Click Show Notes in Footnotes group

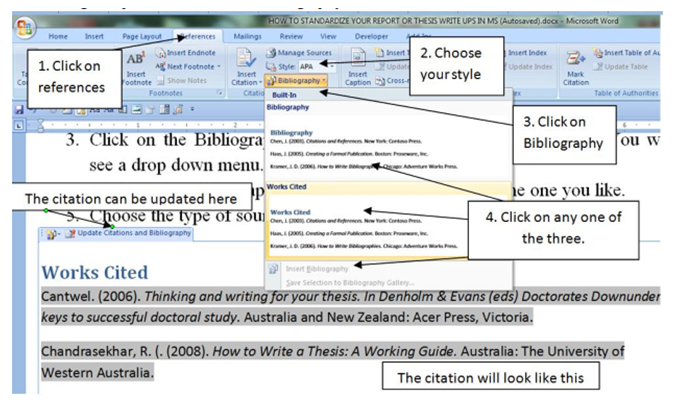click(182, 80)
